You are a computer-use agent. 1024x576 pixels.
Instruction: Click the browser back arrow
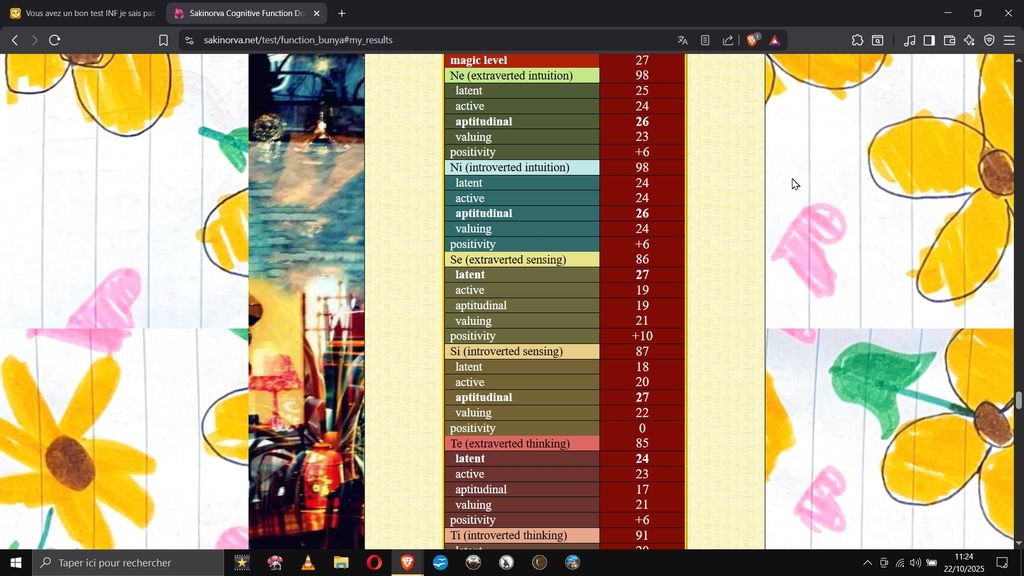[x=14, y=40]
